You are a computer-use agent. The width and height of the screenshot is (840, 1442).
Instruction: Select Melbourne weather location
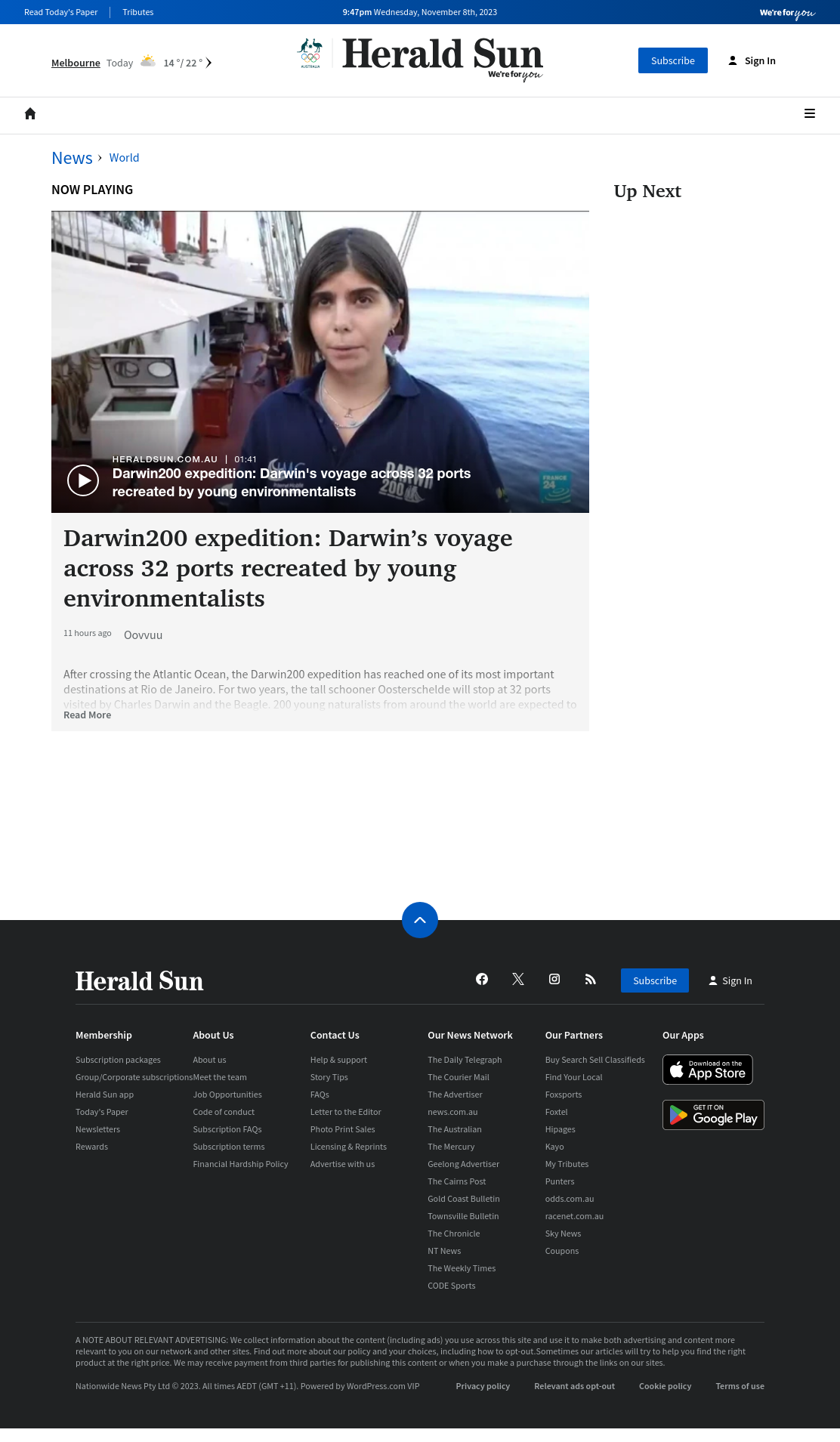click(76, 63)
